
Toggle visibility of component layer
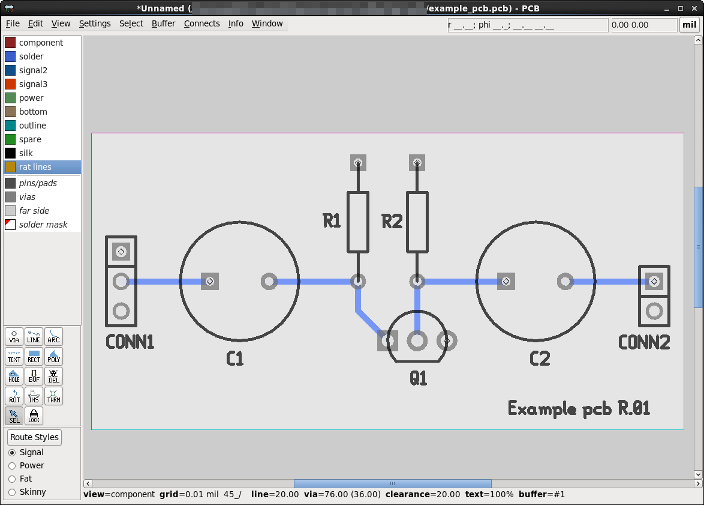pyautogui.click(x=10, y=43)
